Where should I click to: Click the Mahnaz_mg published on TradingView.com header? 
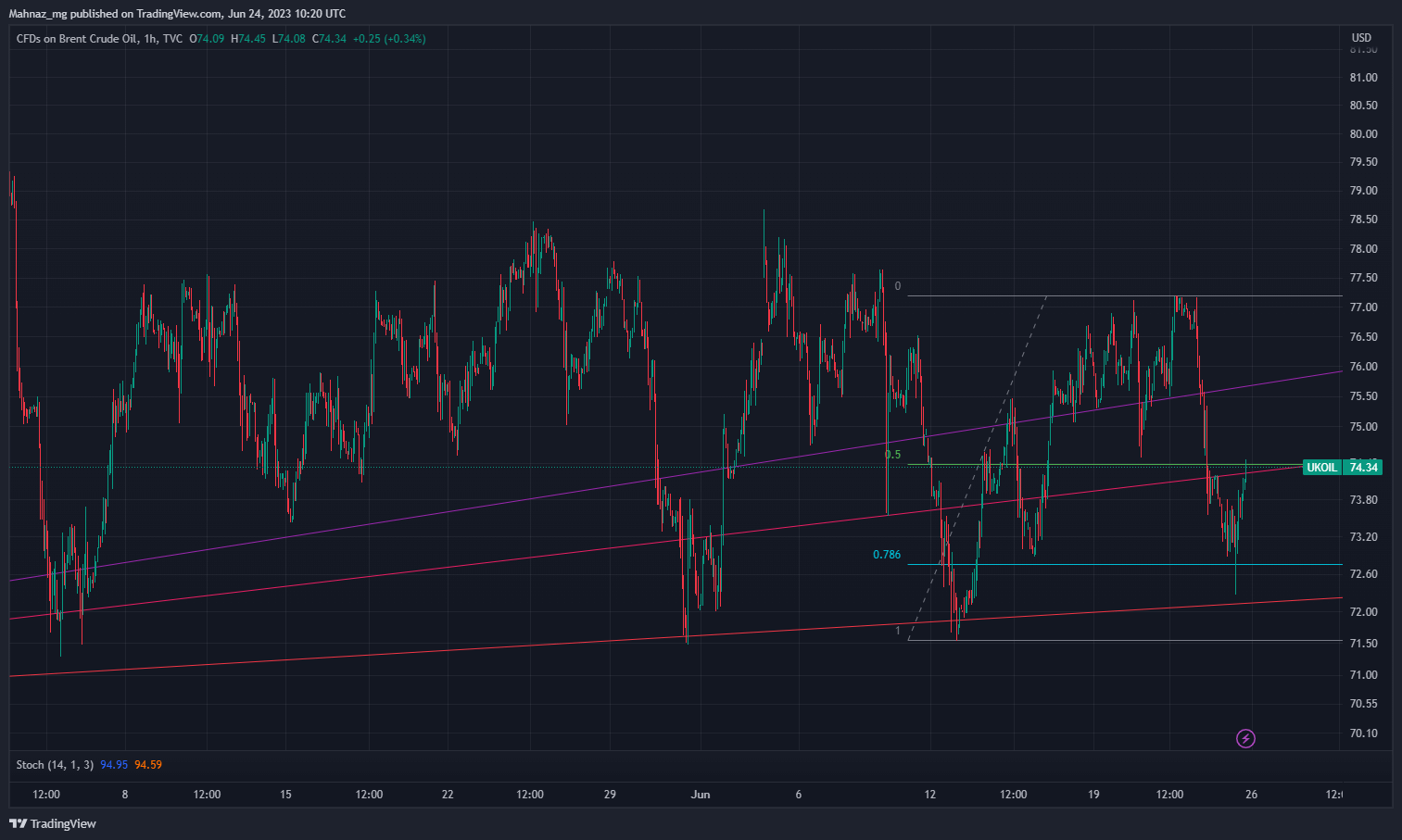[177, 14]
